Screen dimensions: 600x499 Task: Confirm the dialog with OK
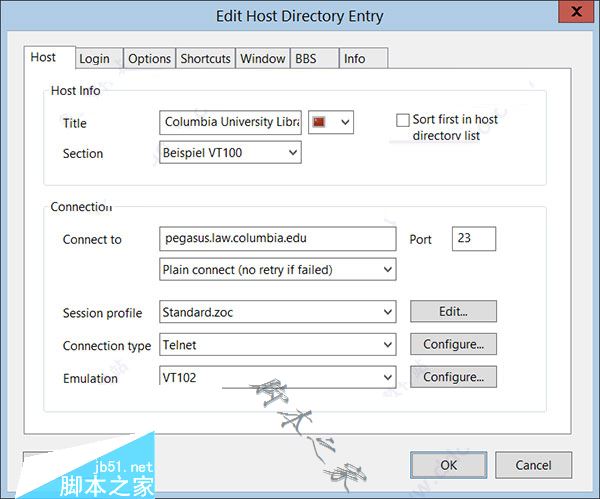point(449,465)
